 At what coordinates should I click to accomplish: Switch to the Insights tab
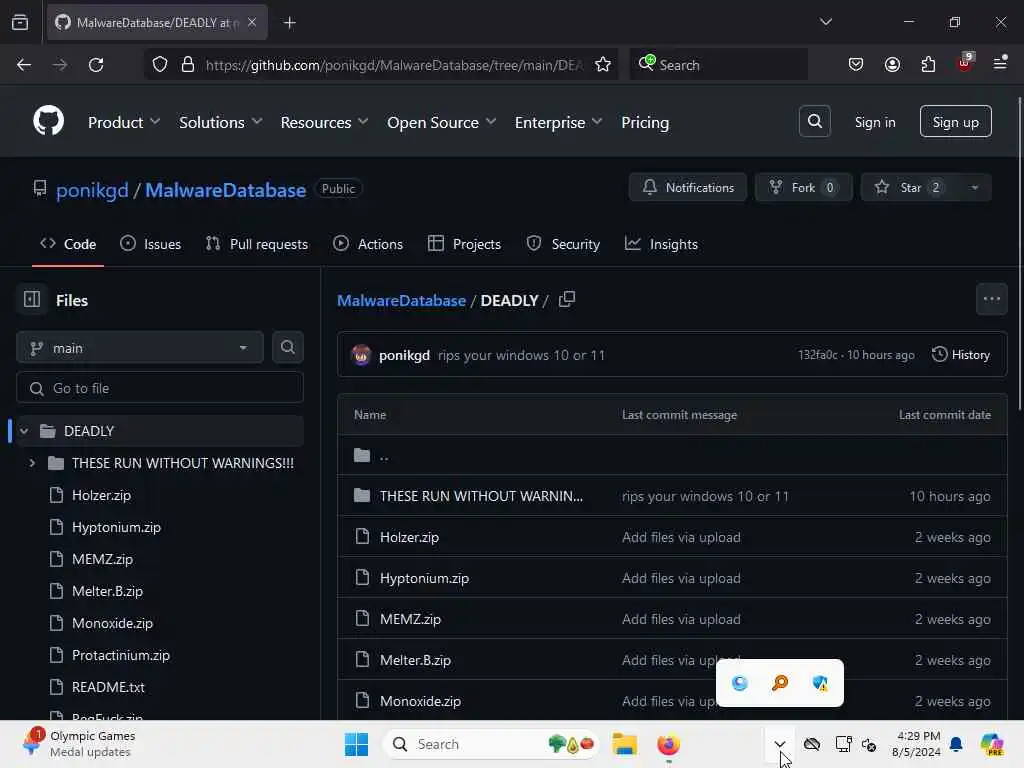[x=661, y=244]
